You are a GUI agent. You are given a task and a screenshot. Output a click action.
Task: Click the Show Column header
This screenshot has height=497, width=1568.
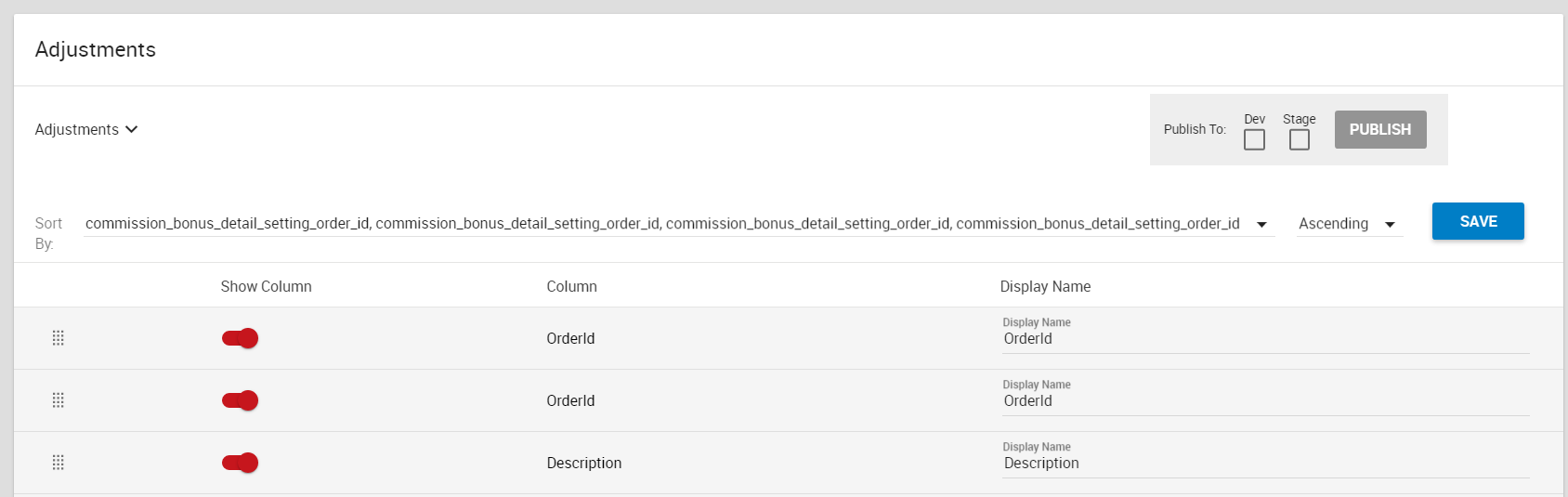point(267,286)
